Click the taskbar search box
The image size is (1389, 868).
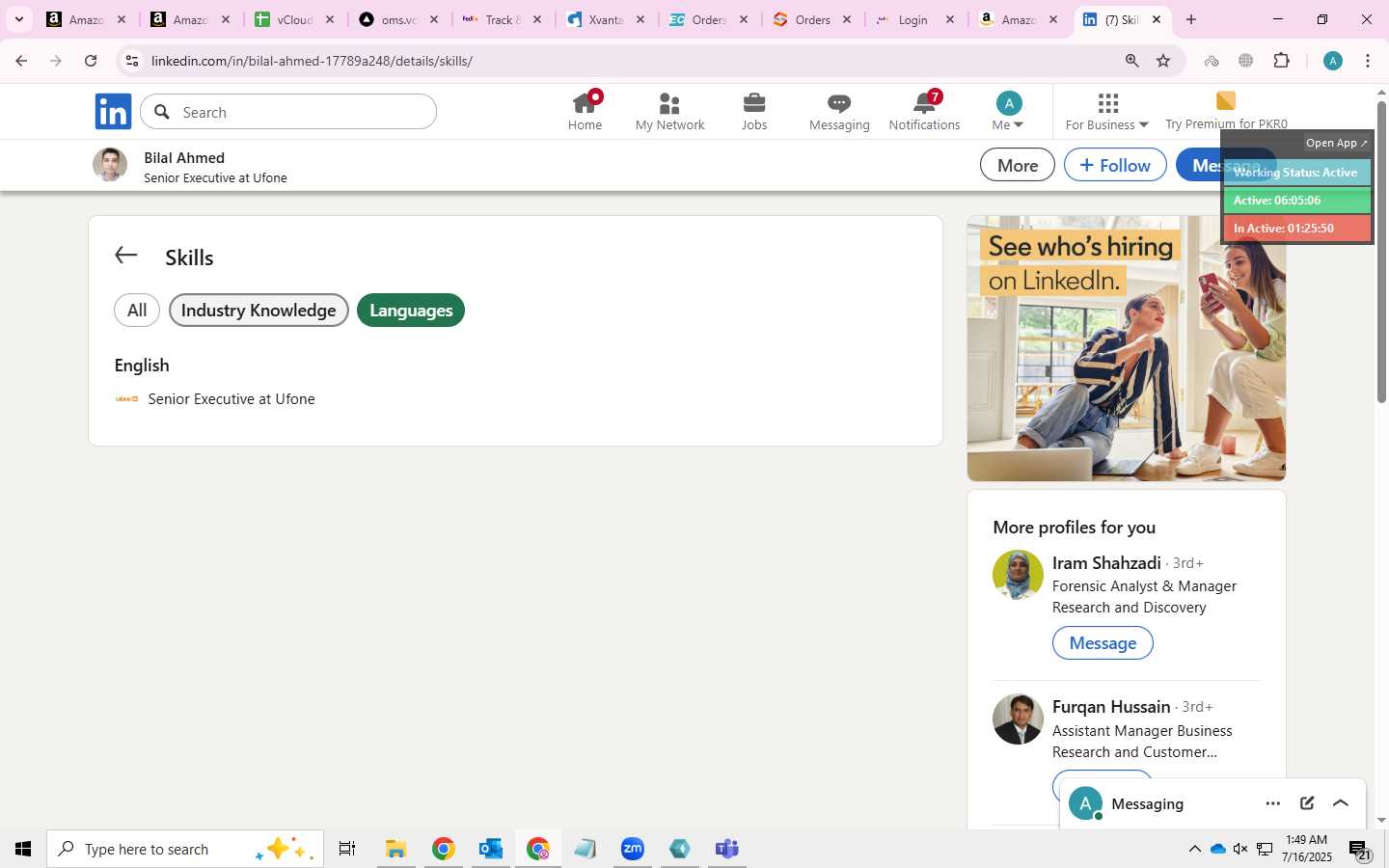tap(184, 849)
